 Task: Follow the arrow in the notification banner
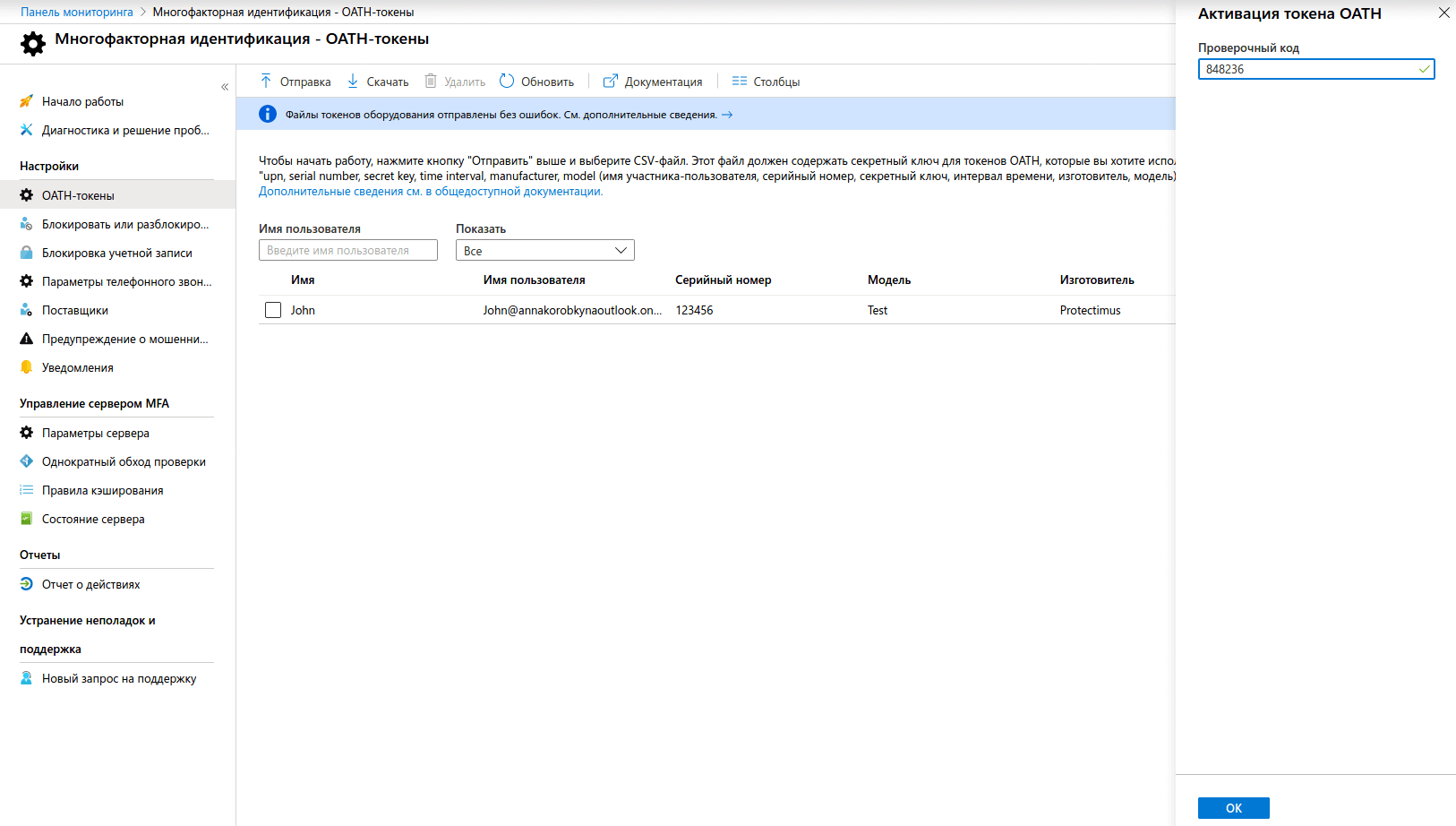(727, 115)
